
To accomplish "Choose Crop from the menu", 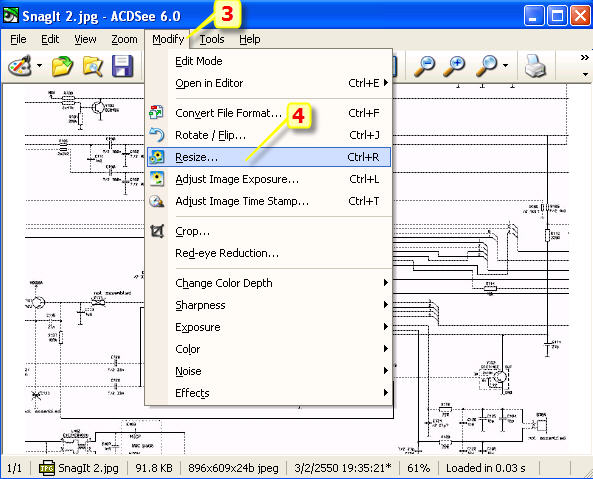I will pyautogui.click(x=269, y=231).
